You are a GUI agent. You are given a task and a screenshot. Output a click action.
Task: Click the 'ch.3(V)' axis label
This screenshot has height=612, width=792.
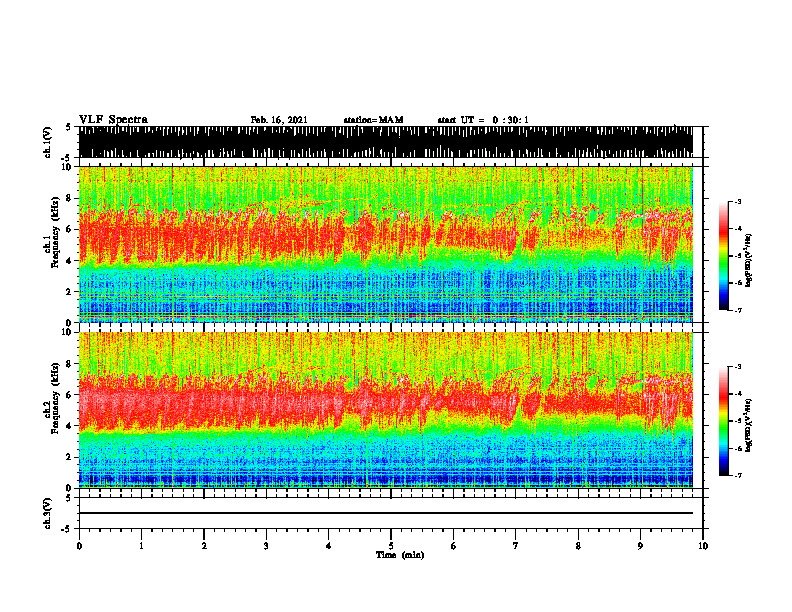(48, 513)
